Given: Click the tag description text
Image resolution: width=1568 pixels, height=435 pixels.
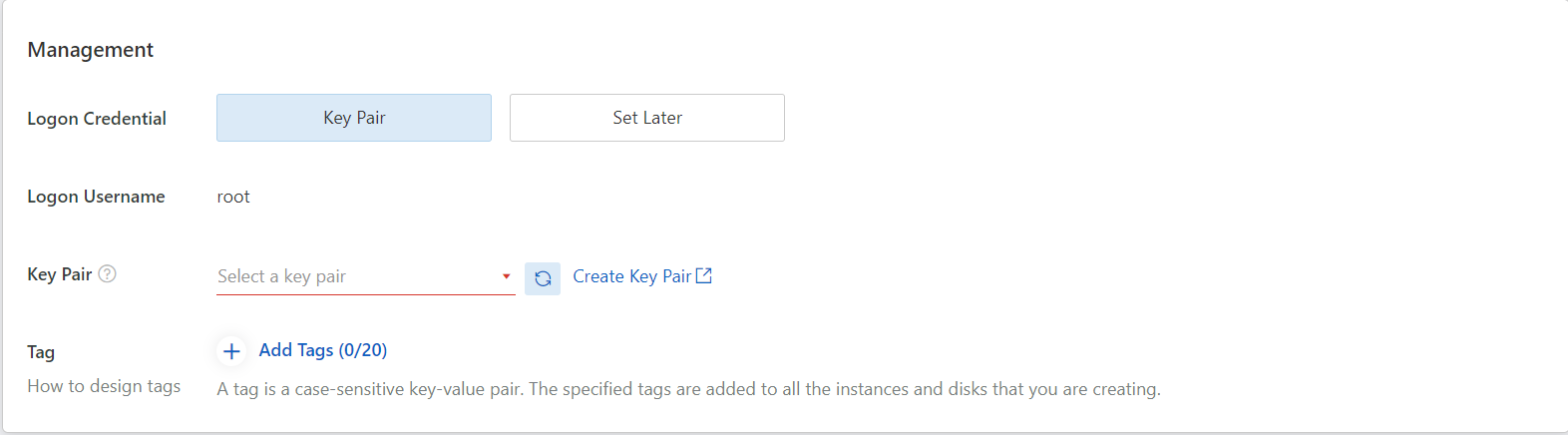Looking at the screenshot, I should click(688, 389).
